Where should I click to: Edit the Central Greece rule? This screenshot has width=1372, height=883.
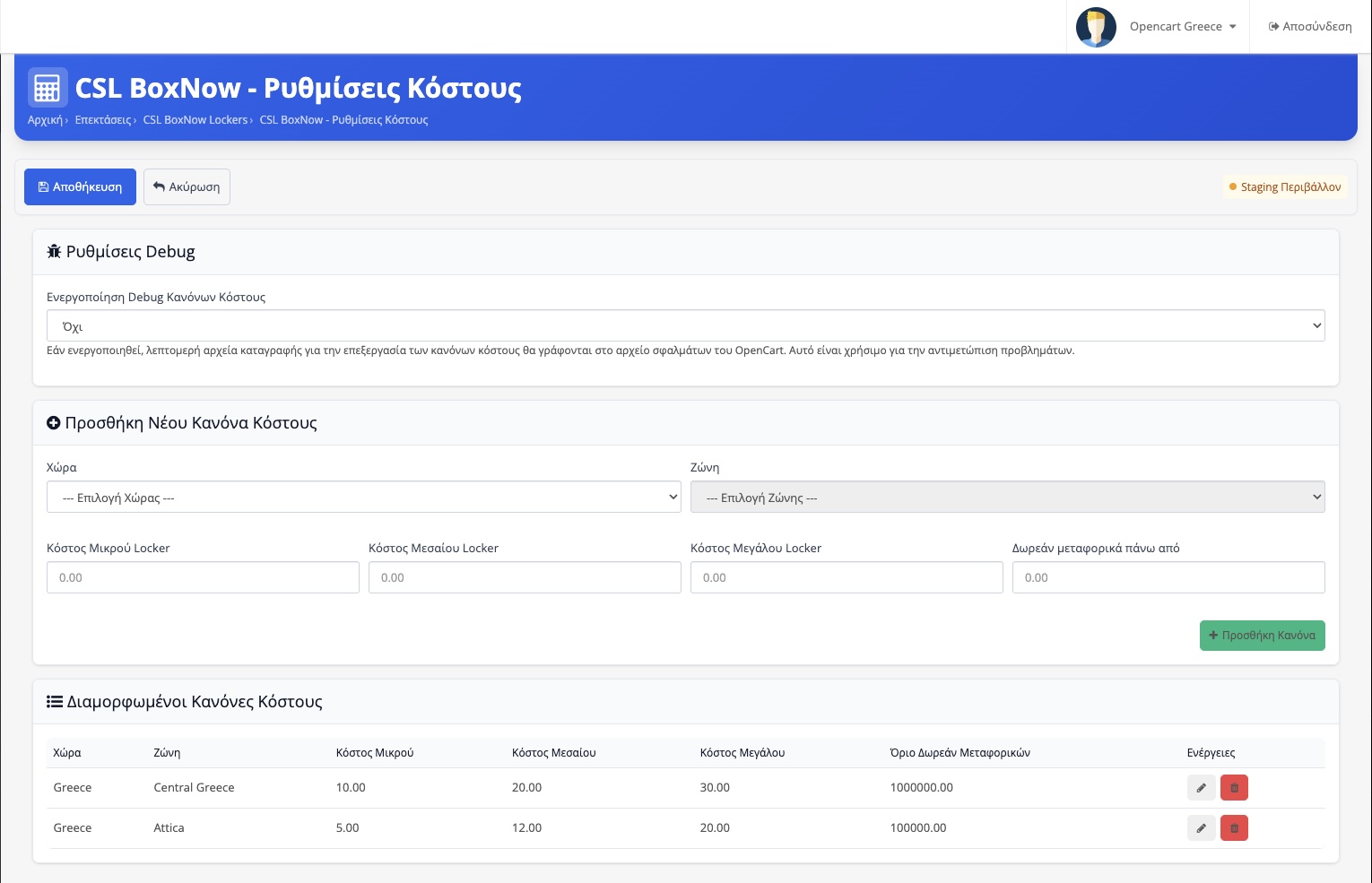(1202, 788)
